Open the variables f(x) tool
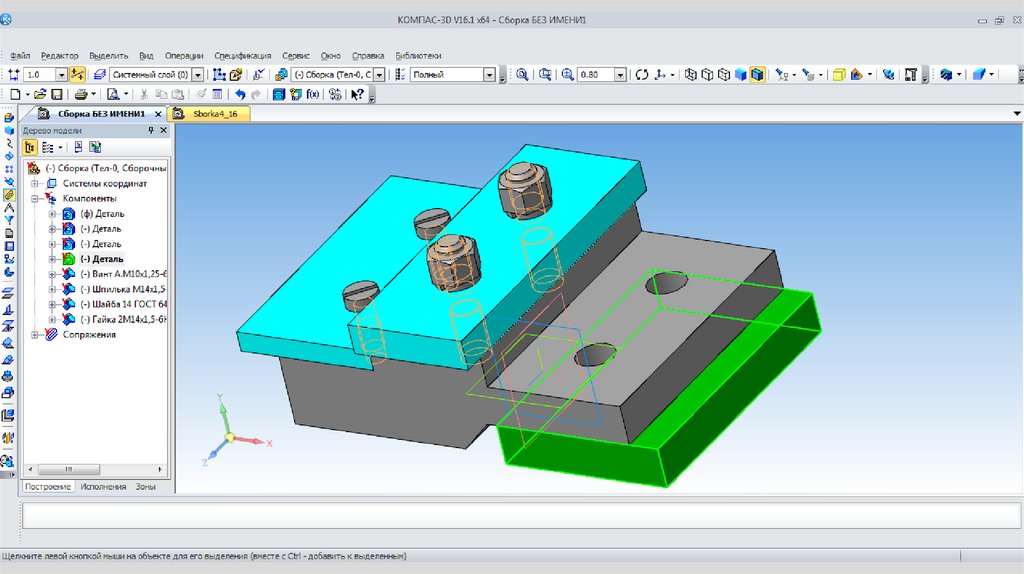Image resolution: width=1024 pixels, height=574 pixels. pyautogui.click(x=312, y=94)
